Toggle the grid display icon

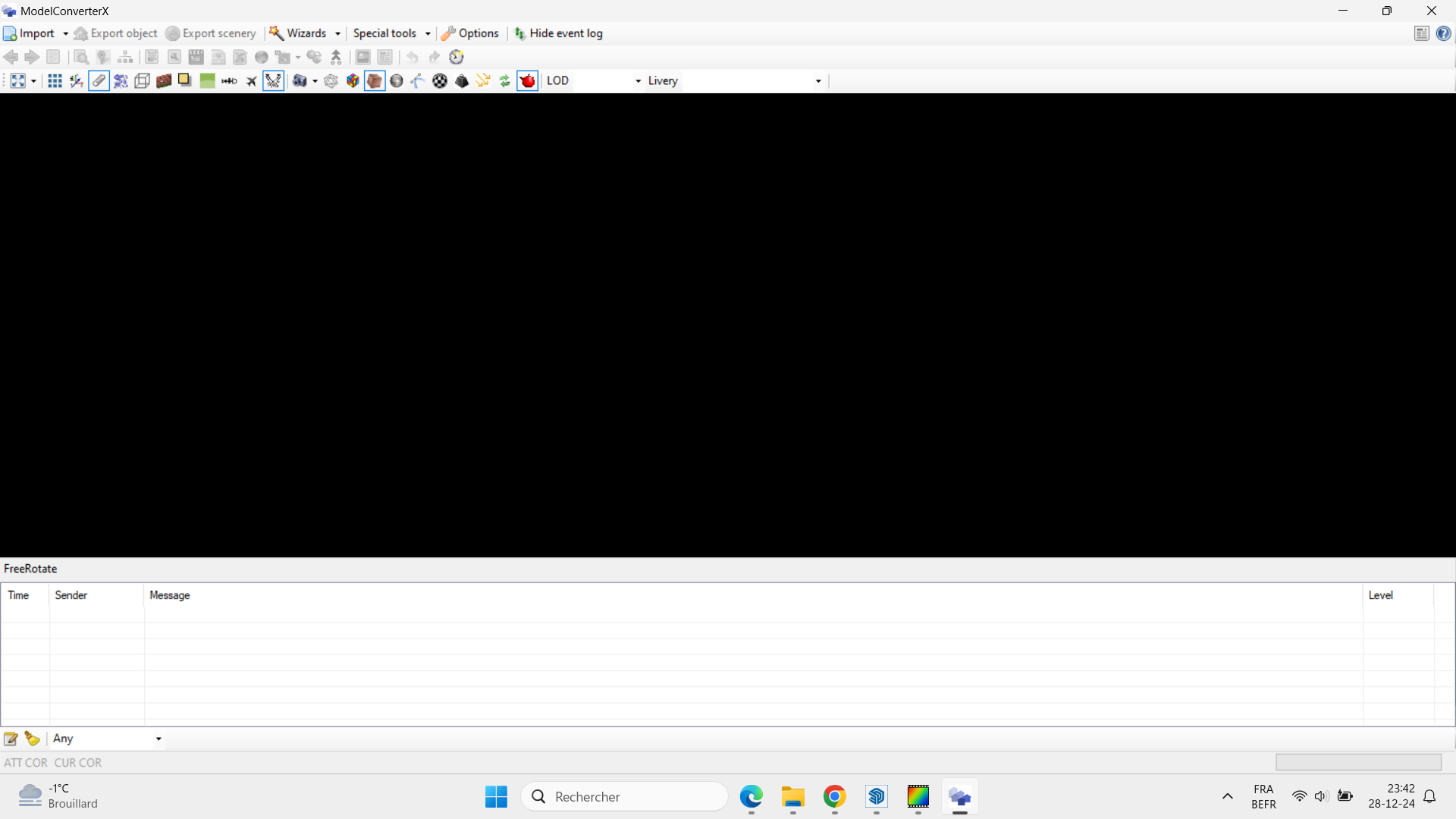click(55, 81)
